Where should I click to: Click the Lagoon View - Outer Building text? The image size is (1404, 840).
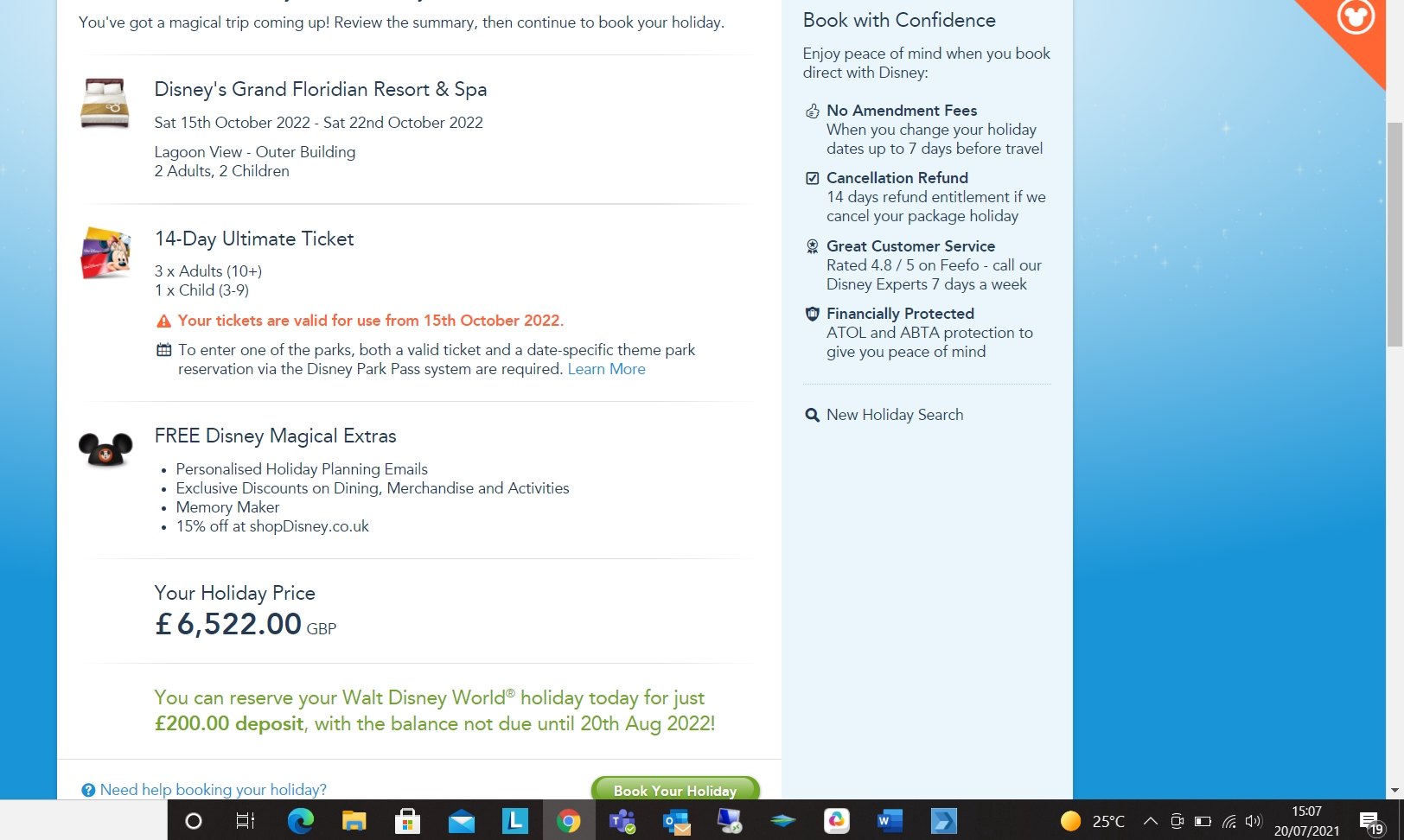click(255, 152)
